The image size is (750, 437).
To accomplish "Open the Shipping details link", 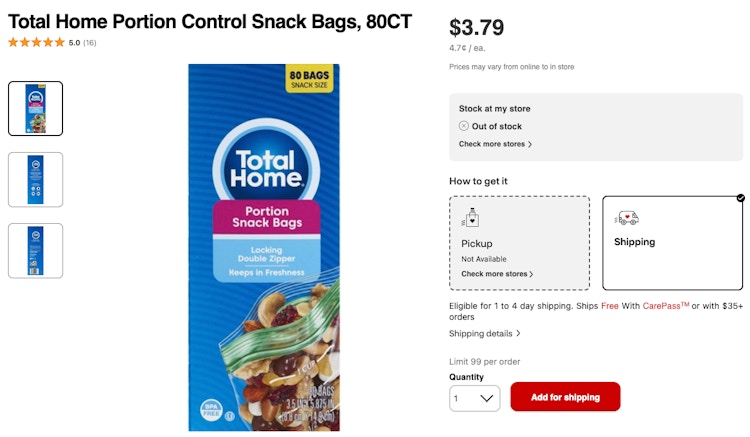I will [481, 333].
